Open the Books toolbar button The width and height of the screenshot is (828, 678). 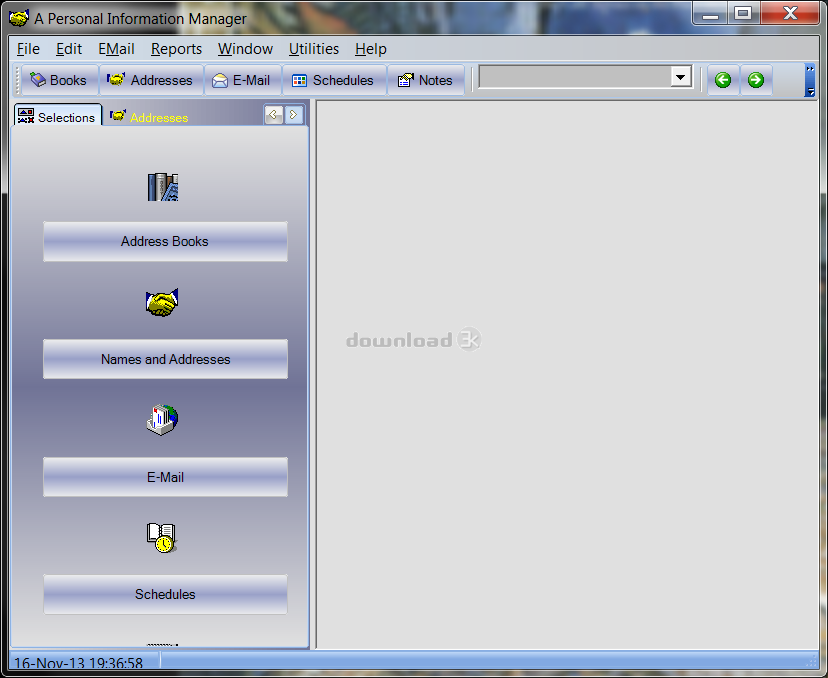[60, 80]
